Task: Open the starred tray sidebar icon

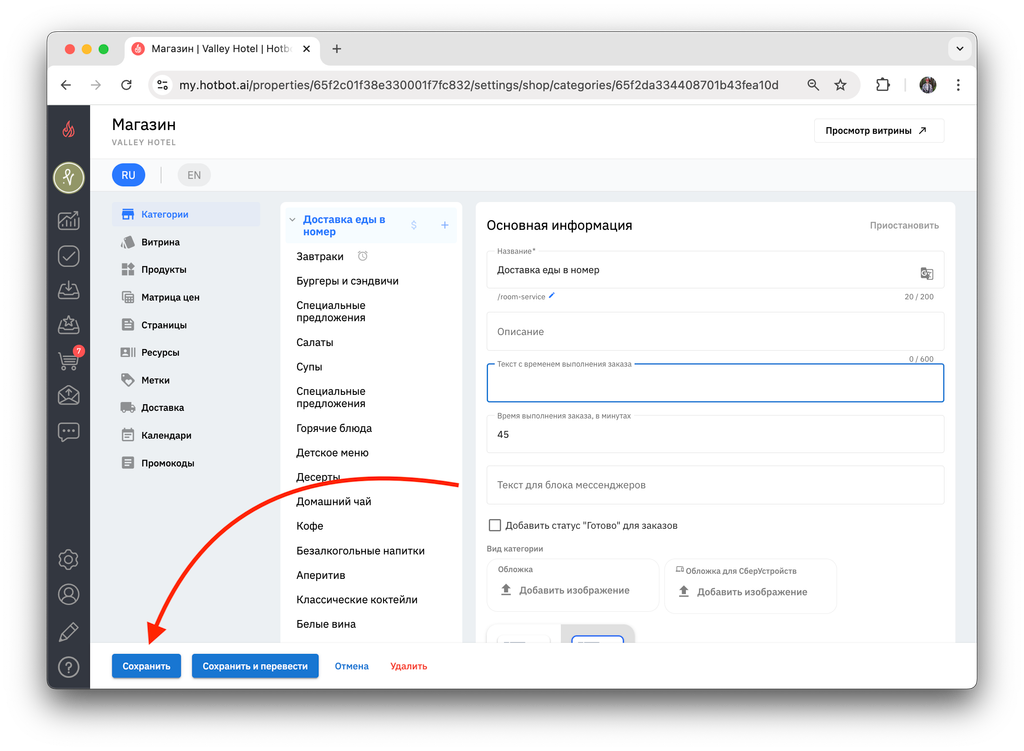Action: [69, 325]
